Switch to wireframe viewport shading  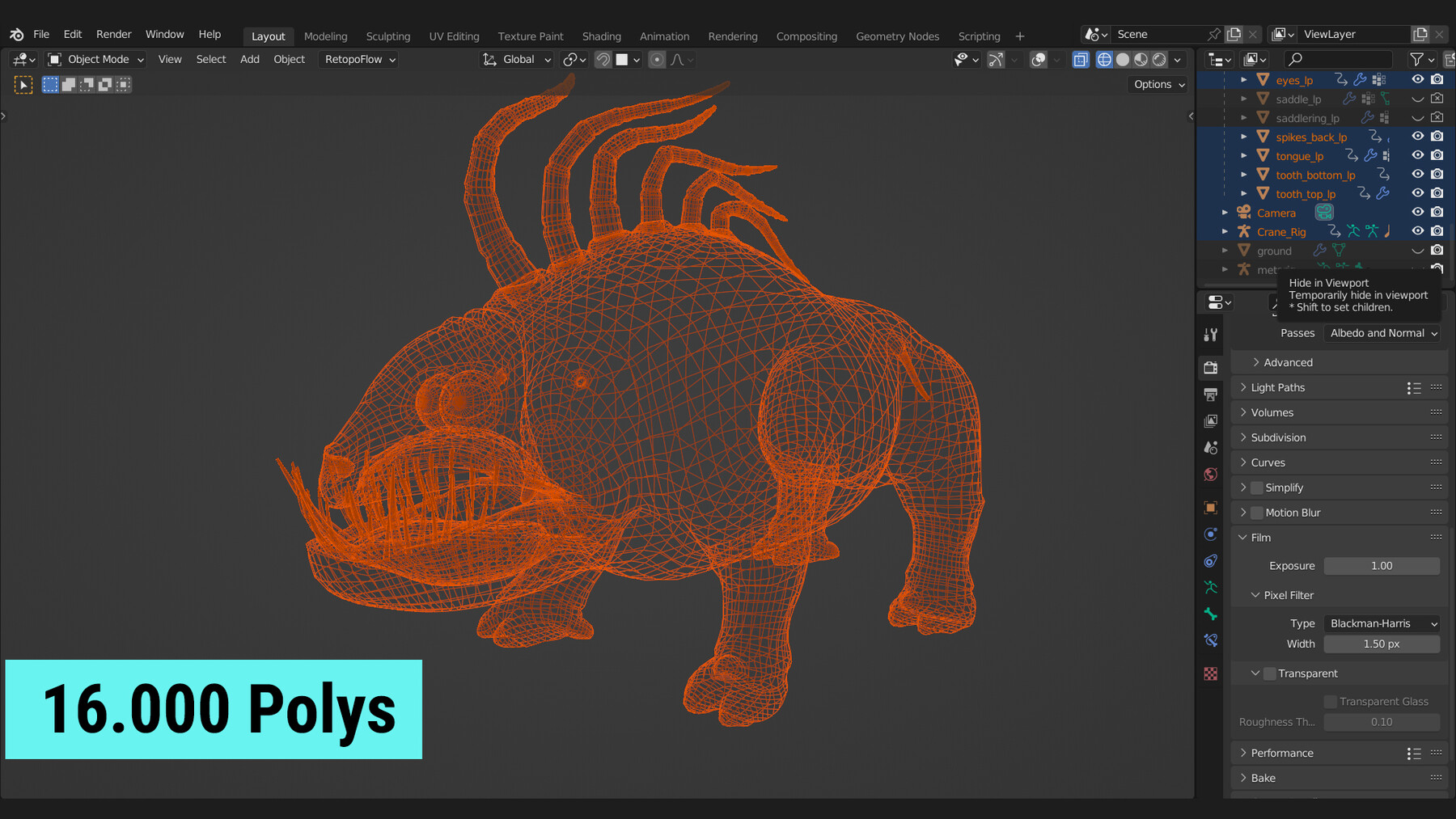1104,59
